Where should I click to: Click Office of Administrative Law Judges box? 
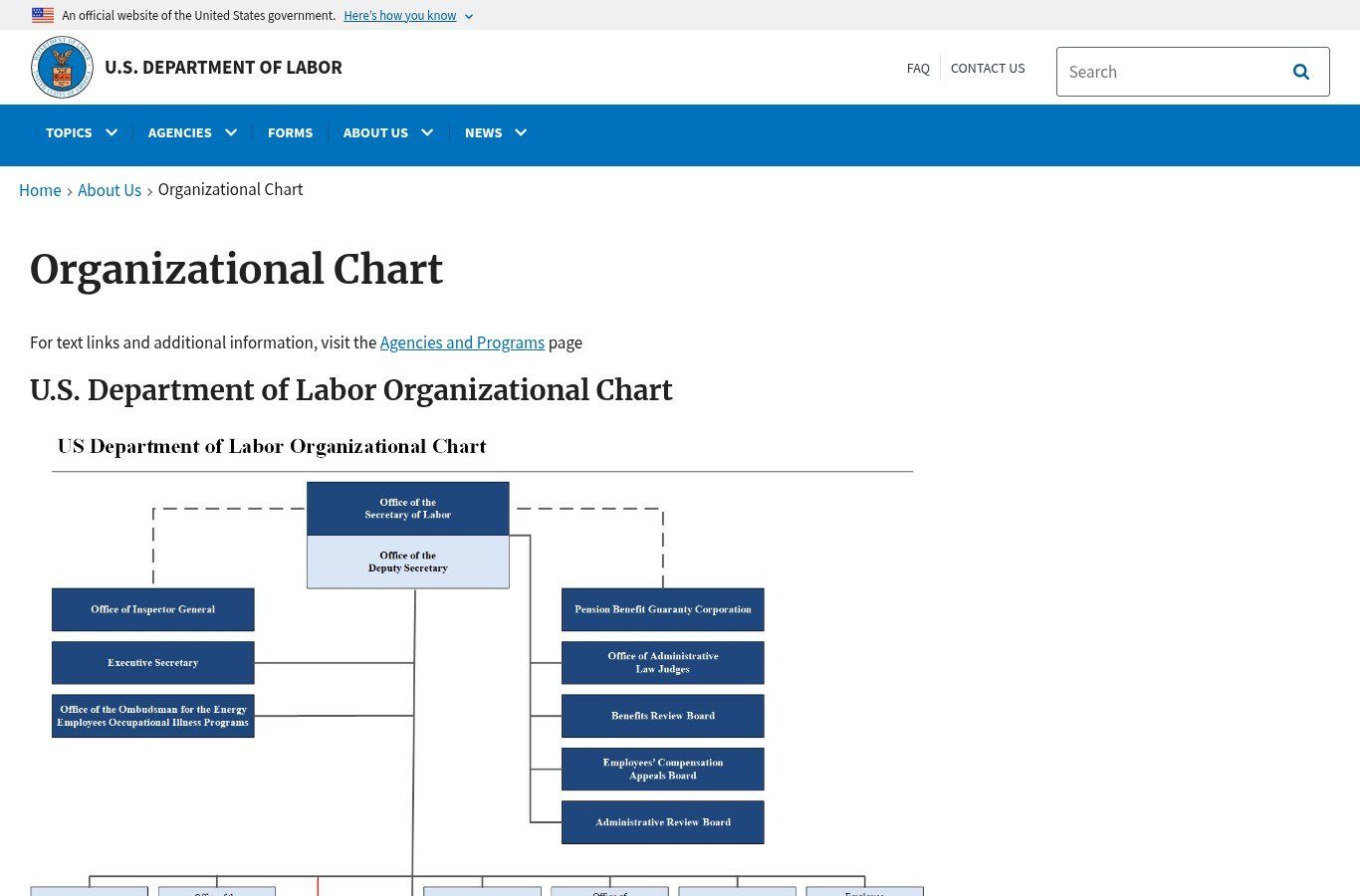[663, 663]
